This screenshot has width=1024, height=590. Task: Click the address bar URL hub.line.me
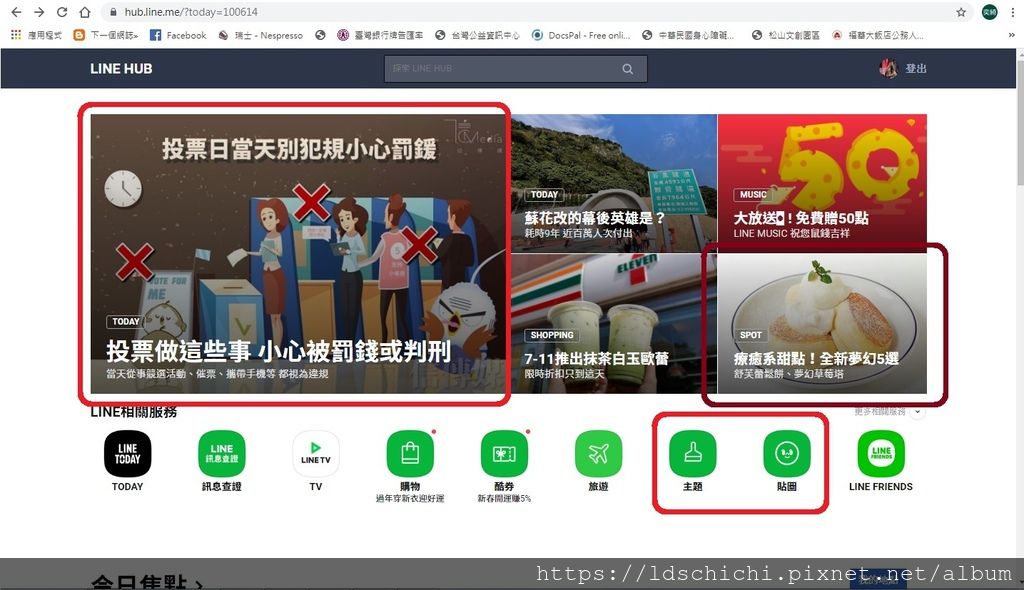pos(191,12)
